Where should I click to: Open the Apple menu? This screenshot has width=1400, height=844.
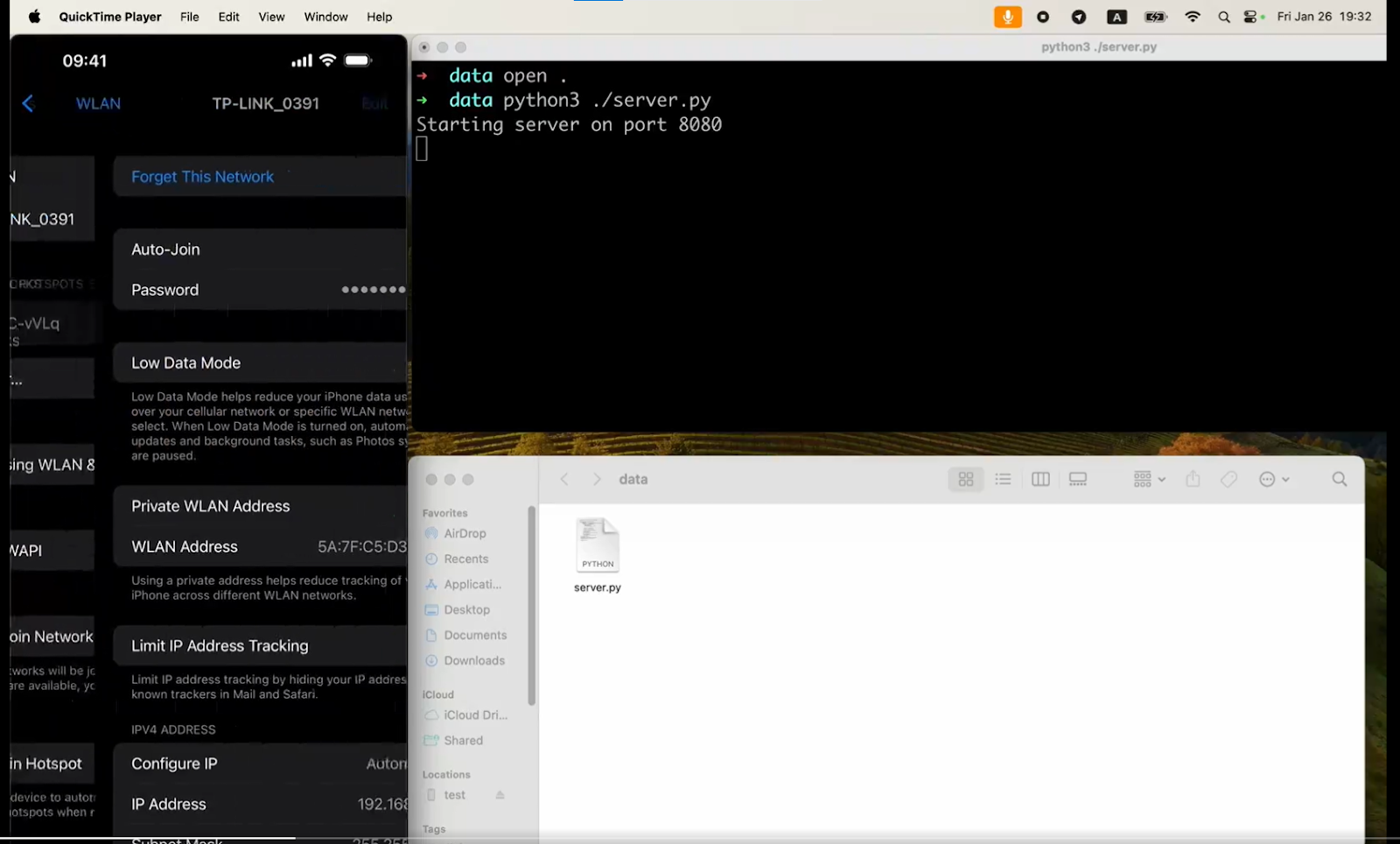coord(34,17)
